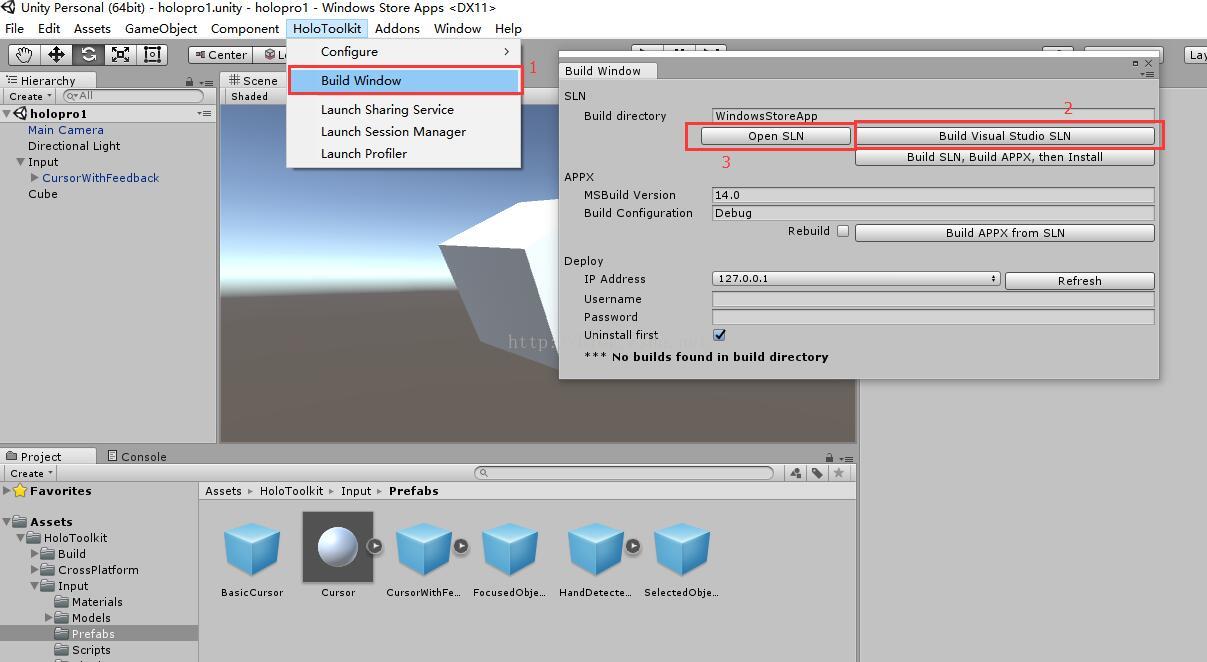Choose Build Window from HoloToolkit menu
Image resolution: width=1207 pixels, height=662 pixels.
pos(404,81)
